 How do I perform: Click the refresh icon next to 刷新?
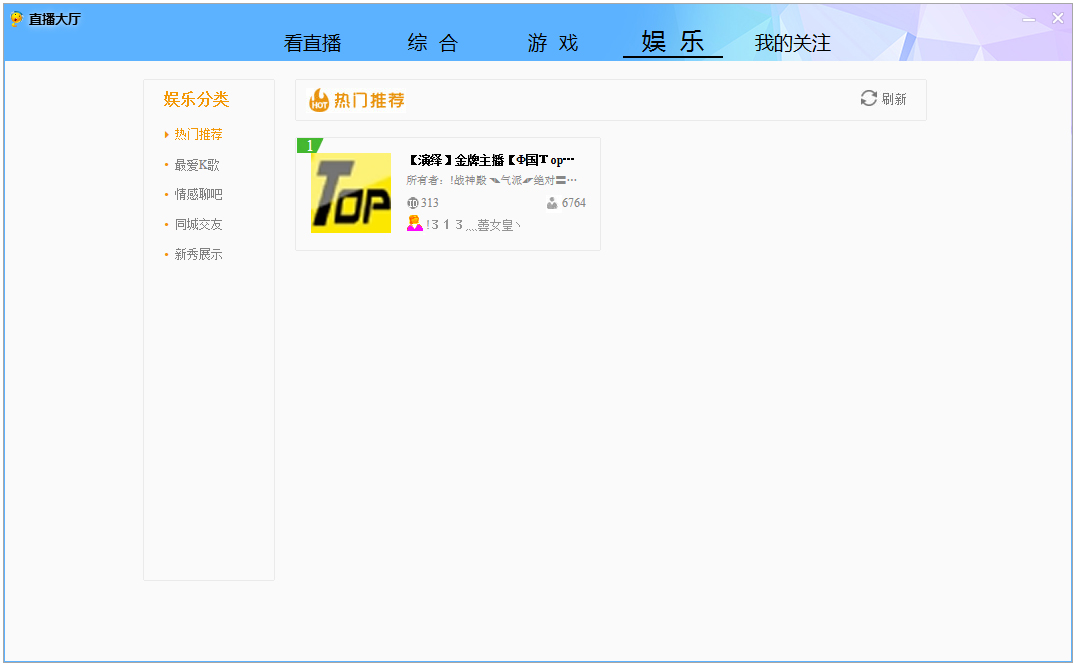[x=867, y=99]
